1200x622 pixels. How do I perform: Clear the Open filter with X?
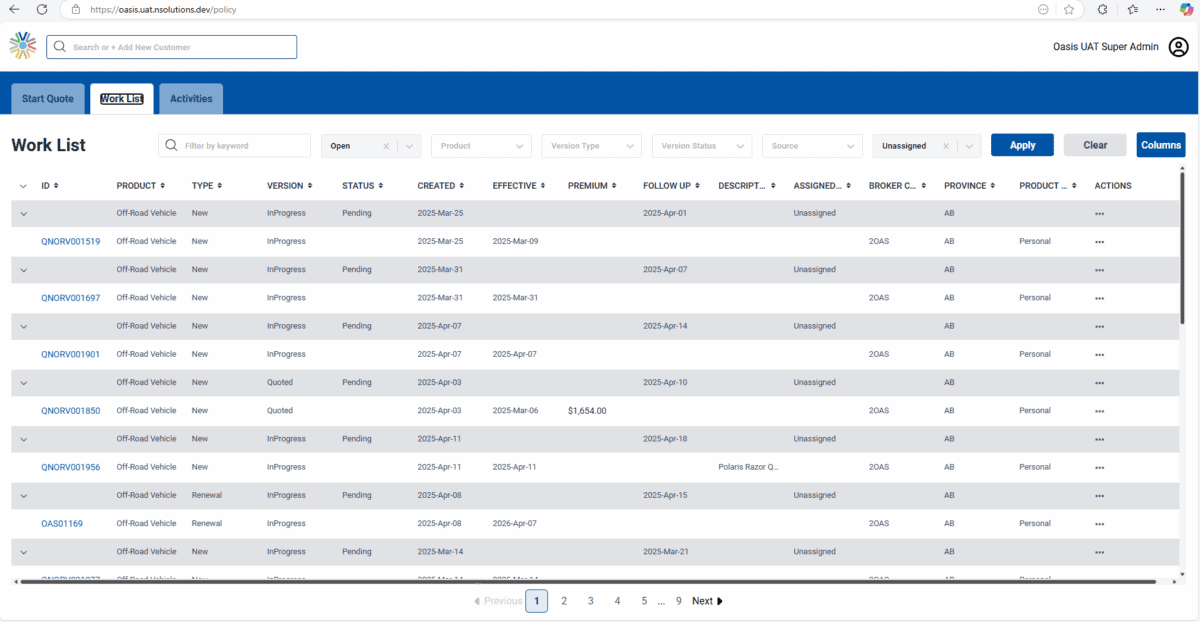[386, 146]
